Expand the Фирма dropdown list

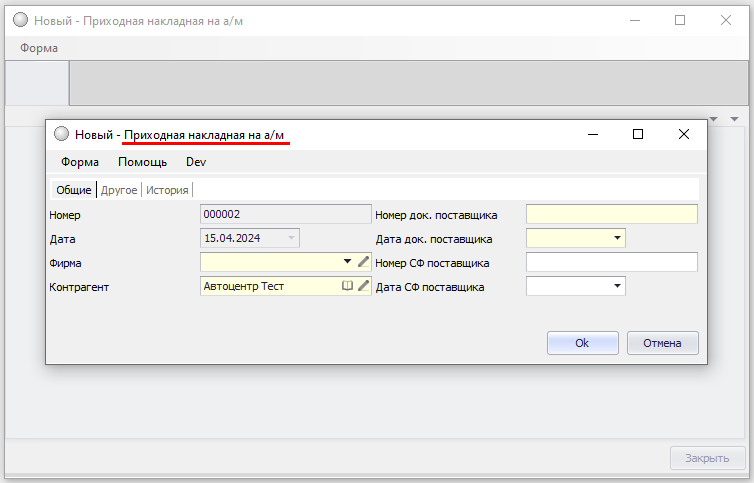pyautogui.click(x=347, y=262)
